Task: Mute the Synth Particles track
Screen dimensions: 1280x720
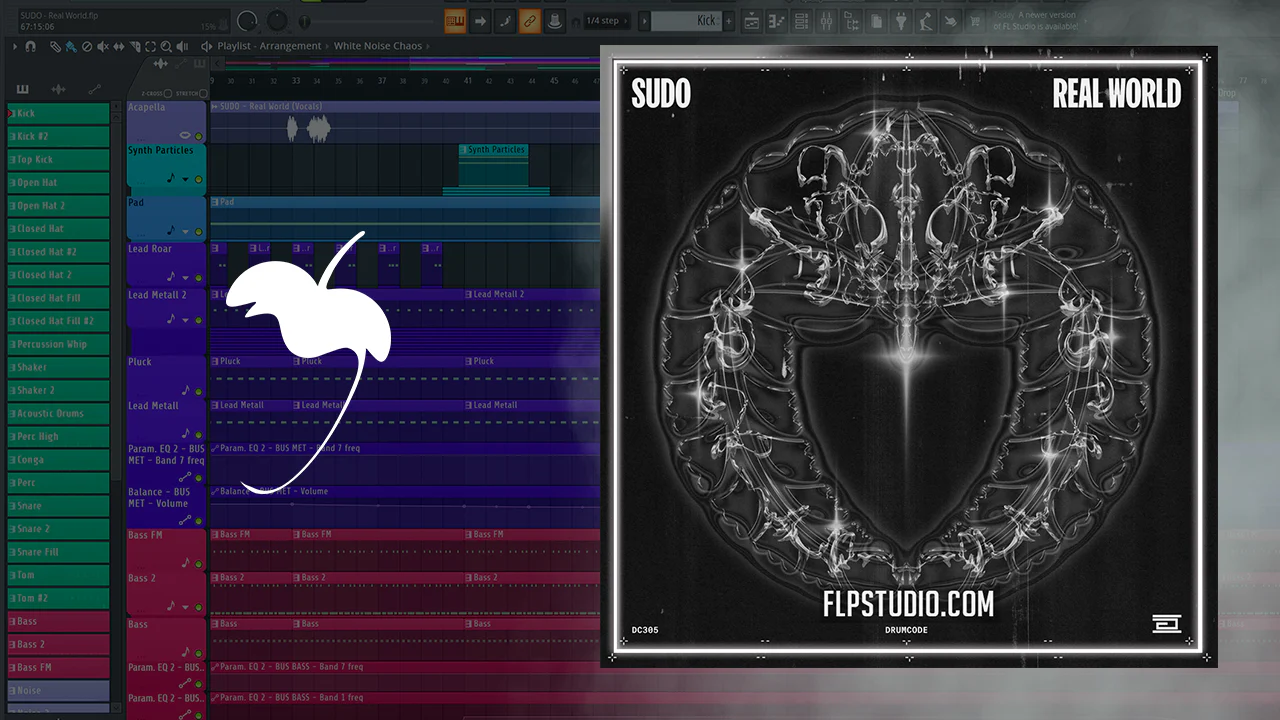Action: (199, 180)
